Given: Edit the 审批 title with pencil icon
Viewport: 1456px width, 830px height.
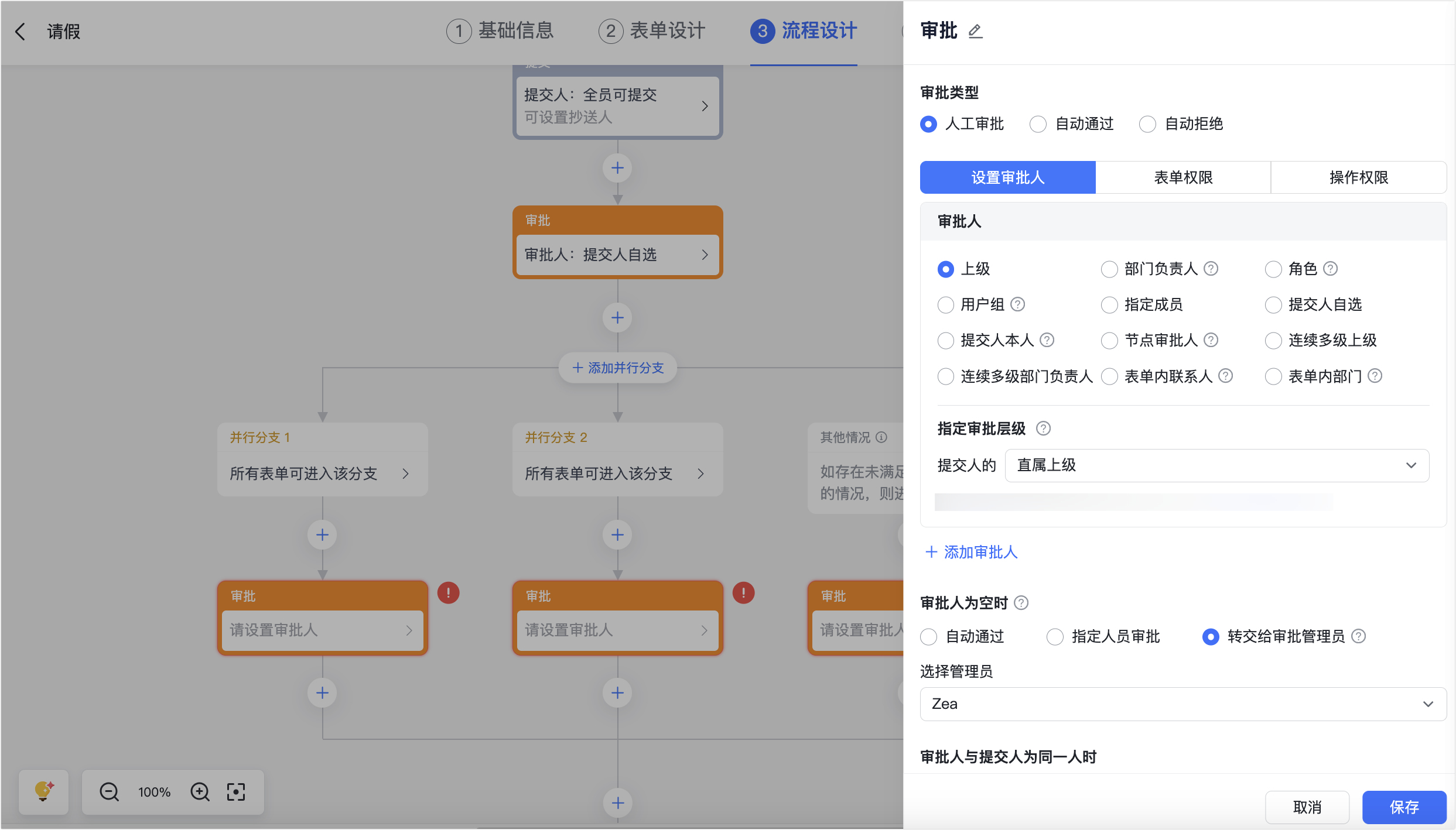Looking at the screenshot, I should [975, 31].
